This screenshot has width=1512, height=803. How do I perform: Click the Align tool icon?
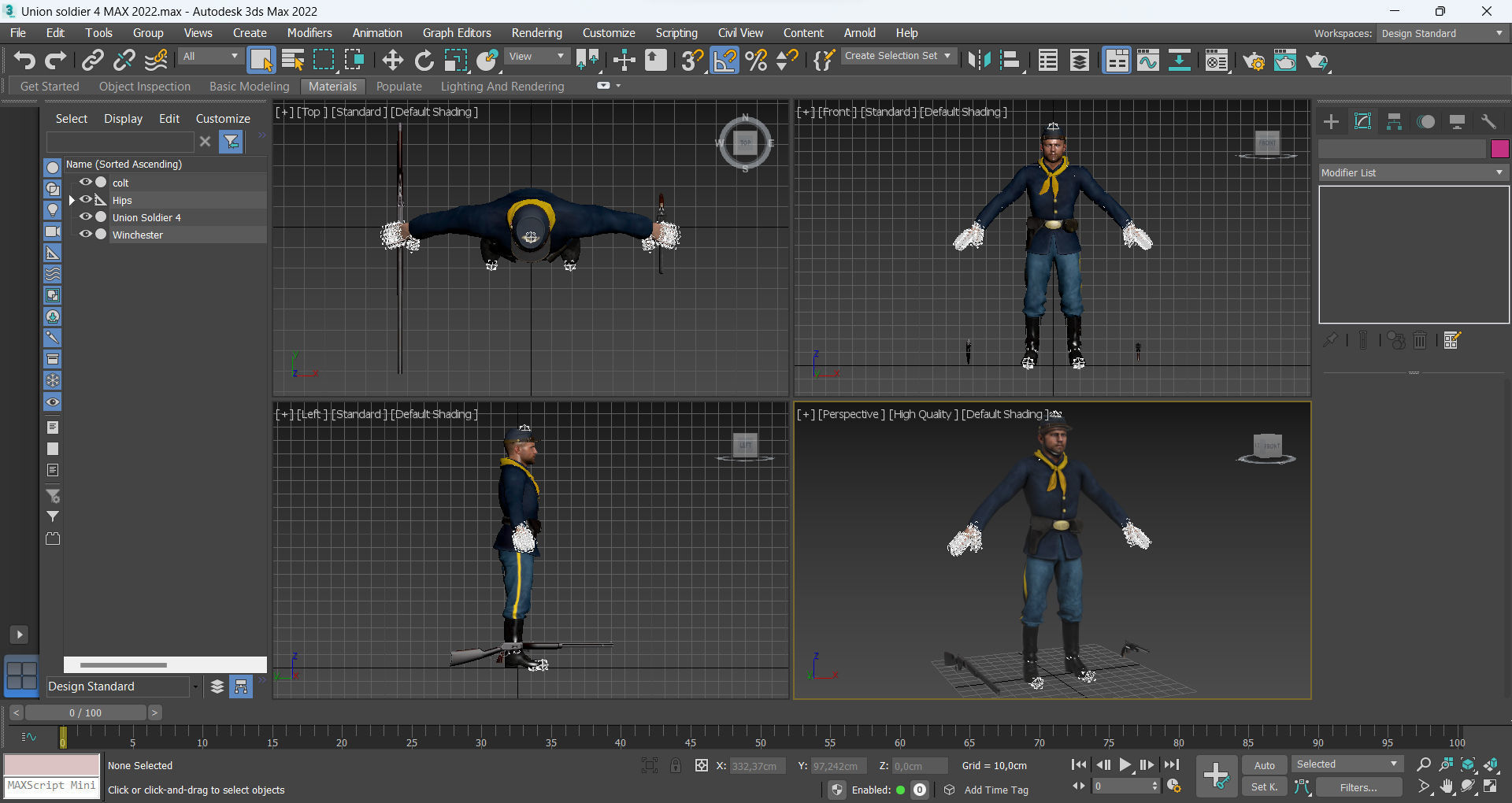click(1010, 60)
